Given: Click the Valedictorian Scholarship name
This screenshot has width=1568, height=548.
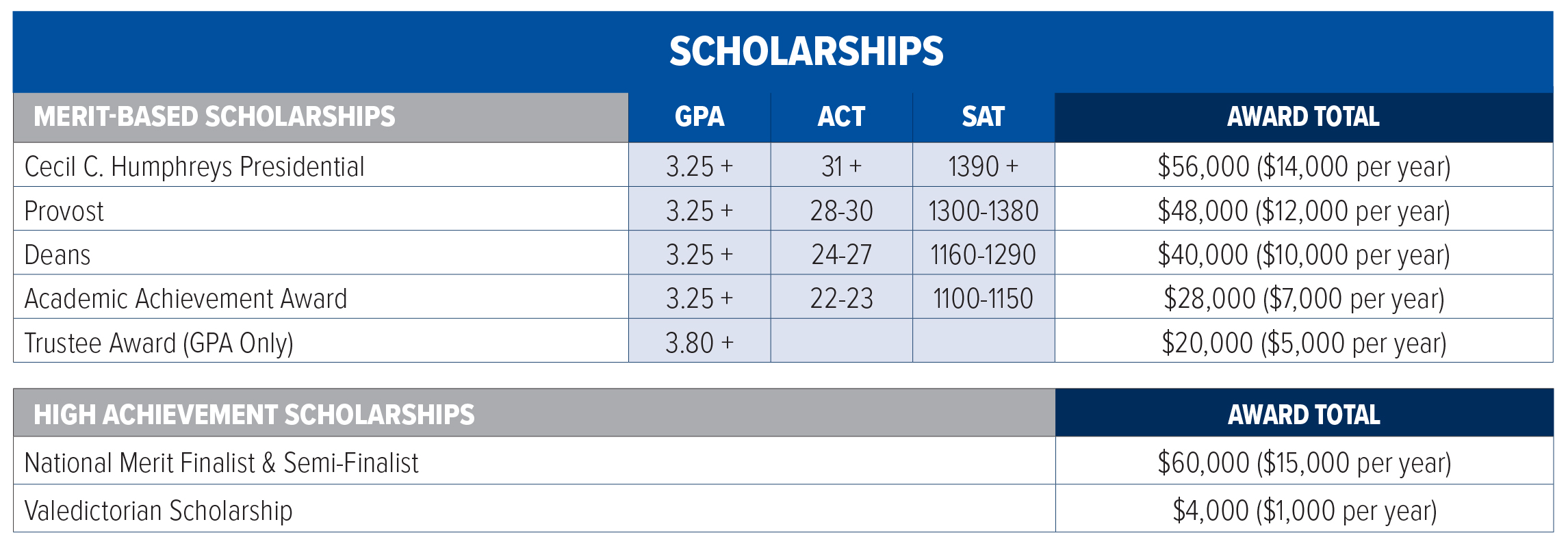Looking at the screenshot, I should (x=158, y=511).
